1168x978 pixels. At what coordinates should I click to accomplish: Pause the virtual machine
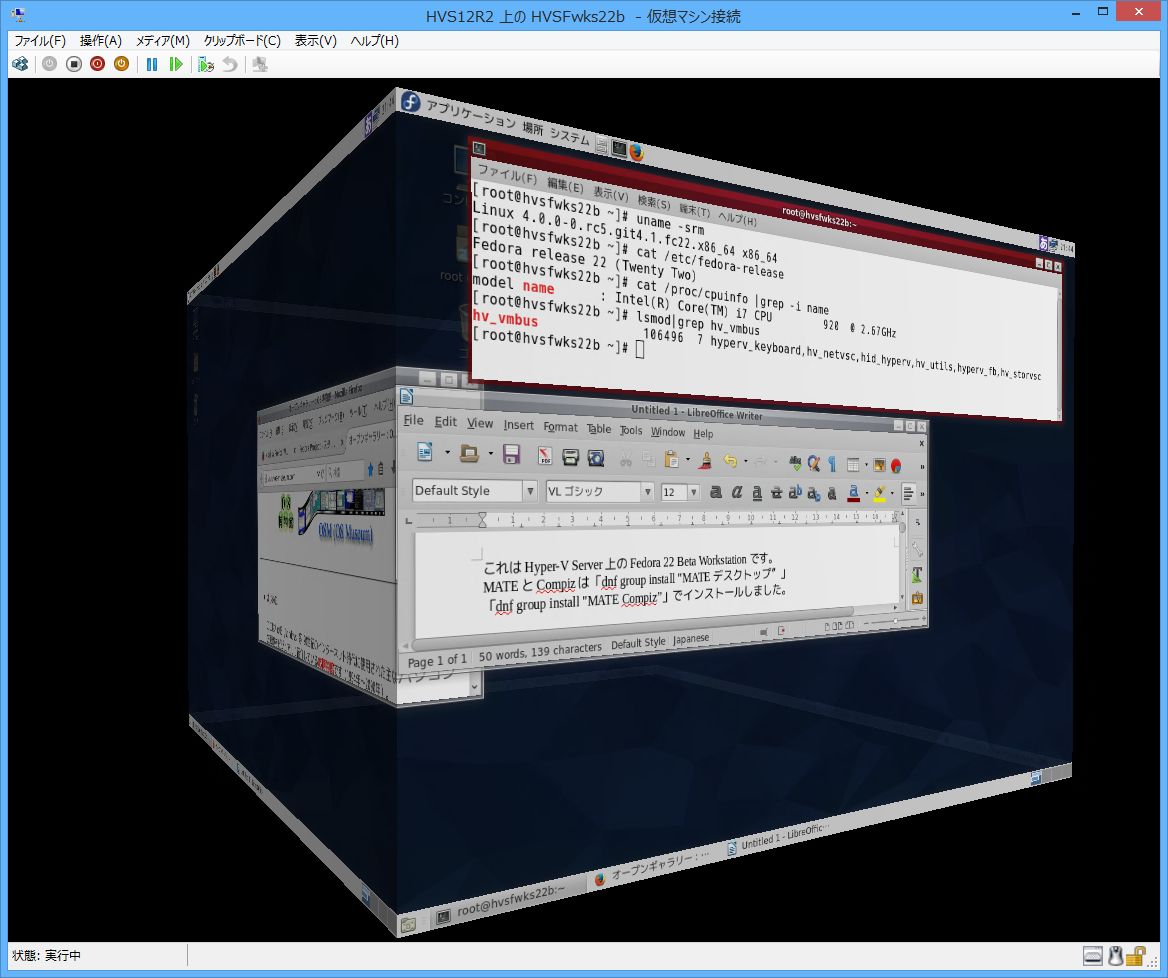tap(152, 64)
